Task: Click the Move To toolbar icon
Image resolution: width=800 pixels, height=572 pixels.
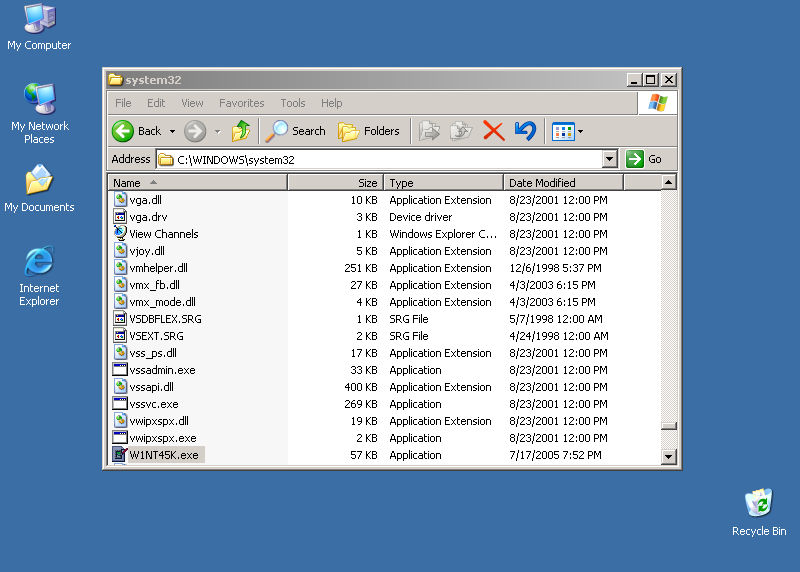Action: click(x=429, y=131)
